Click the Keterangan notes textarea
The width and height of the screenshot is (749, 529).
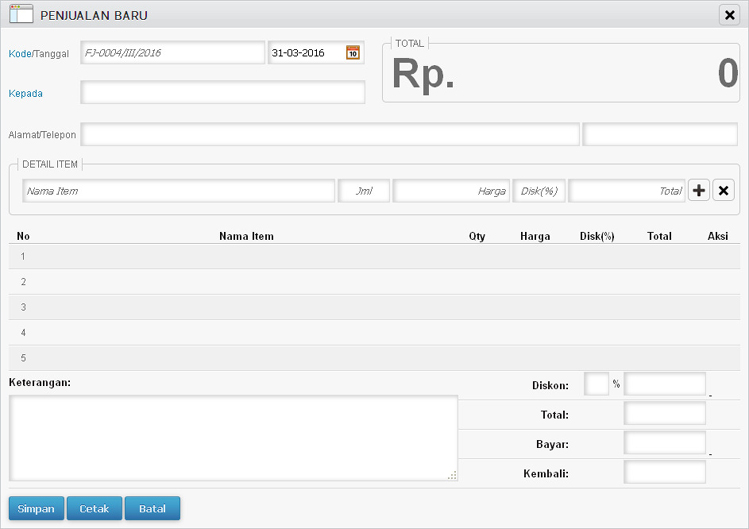point(234,438)
